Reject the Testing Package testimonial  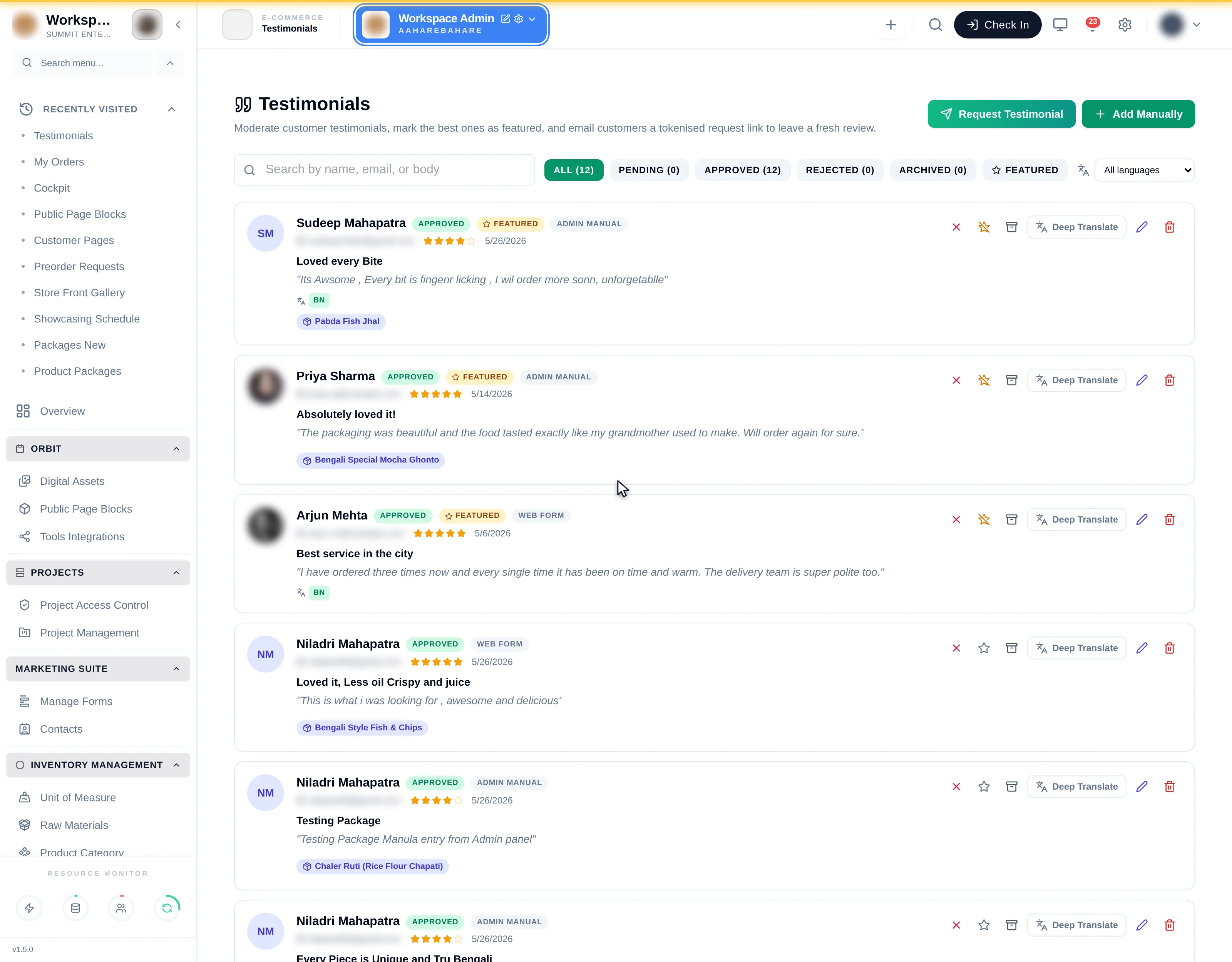point(956,786)
